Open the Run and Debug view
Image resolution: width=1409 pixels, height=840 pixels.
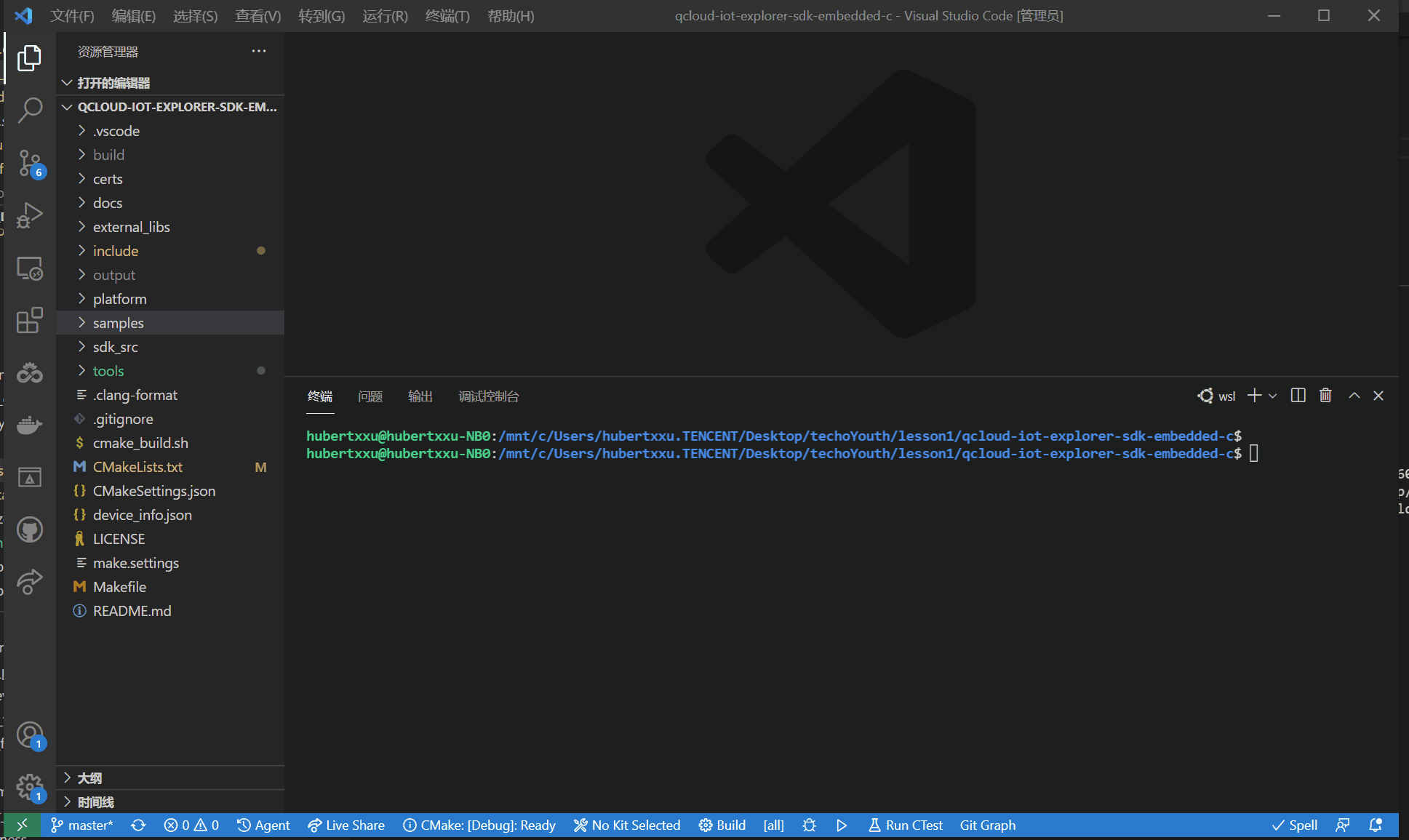pos(30,215)
